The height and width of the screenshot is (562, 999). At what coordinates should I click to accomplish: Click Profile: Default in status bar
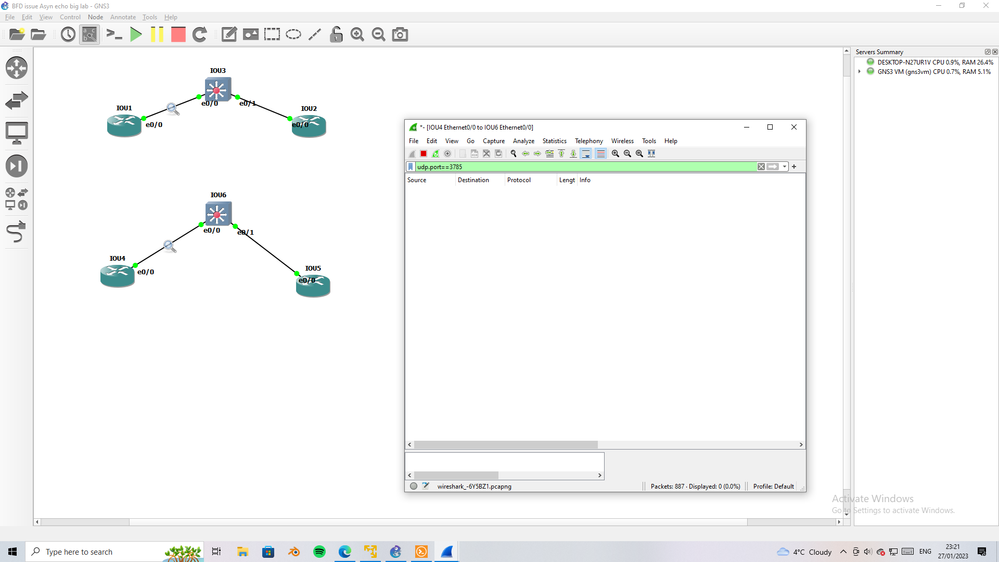click(x=773, y=486)
